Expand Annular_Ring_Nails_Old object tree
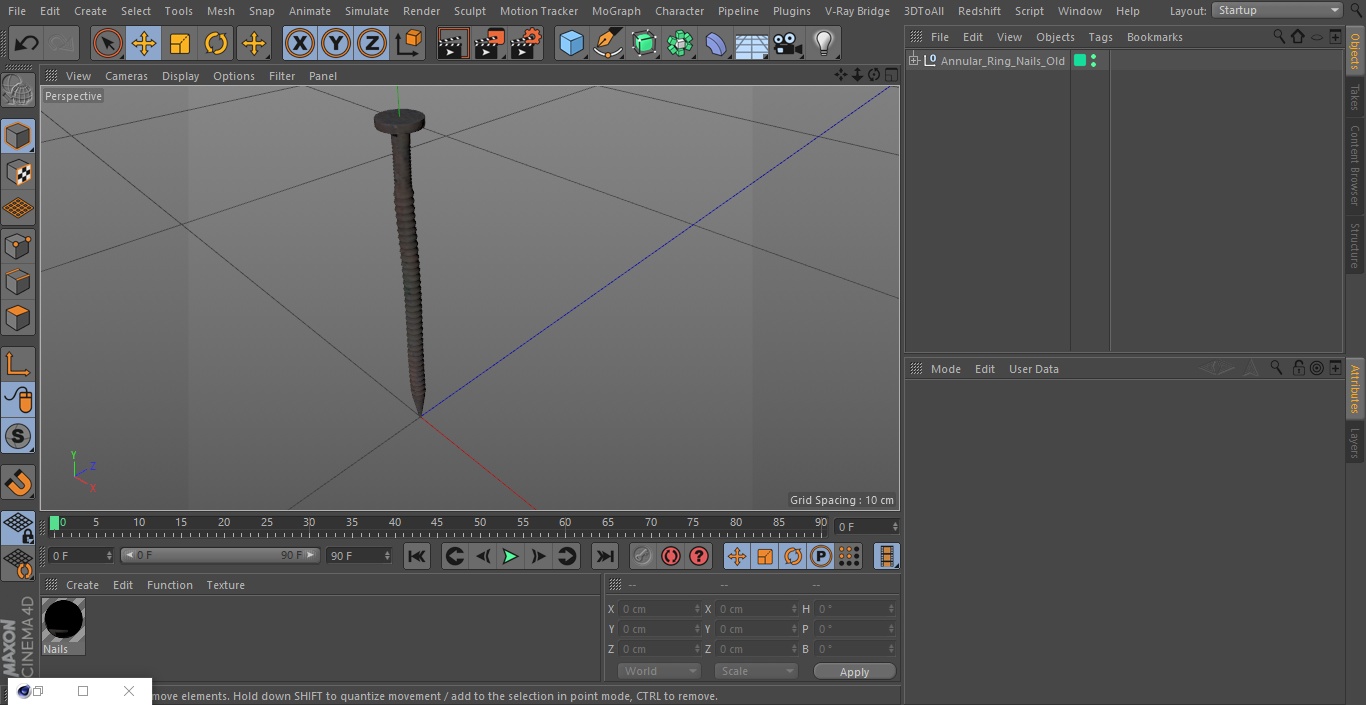1366x705 pixels. click(x=914, y=61)
